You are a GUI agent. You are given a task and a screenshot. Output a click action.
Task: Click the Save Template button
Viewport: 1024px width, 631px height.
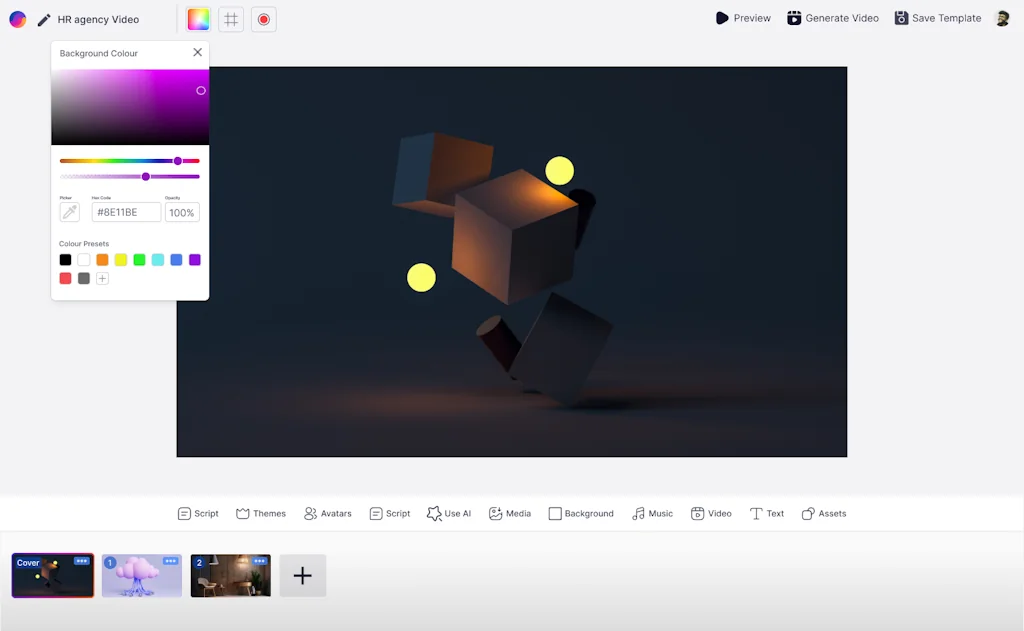click(937, 18)
